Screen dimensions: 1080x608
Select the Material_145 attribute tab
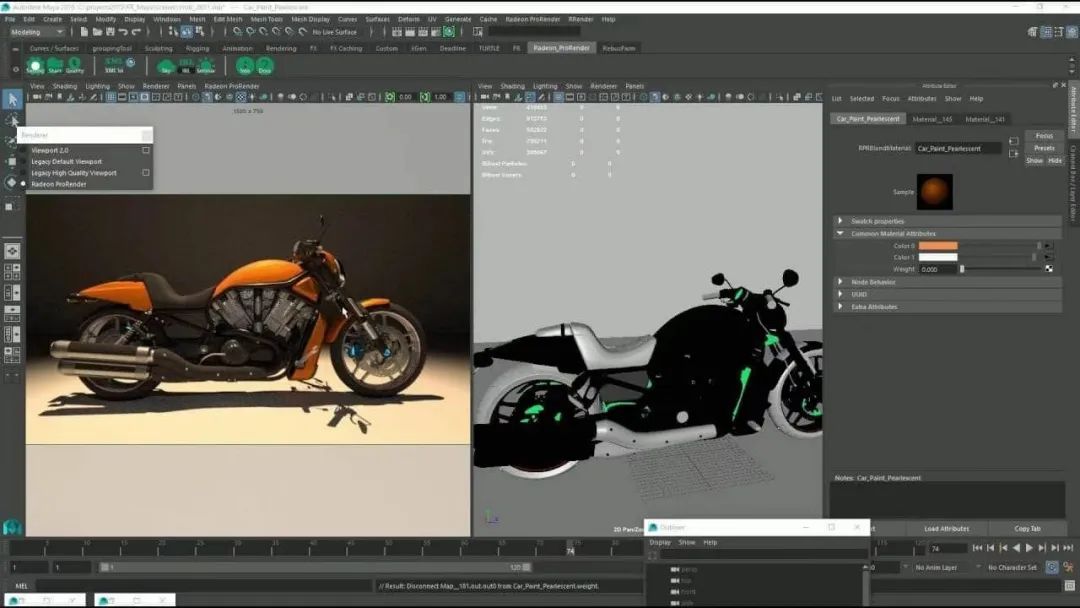pos(933,119)
